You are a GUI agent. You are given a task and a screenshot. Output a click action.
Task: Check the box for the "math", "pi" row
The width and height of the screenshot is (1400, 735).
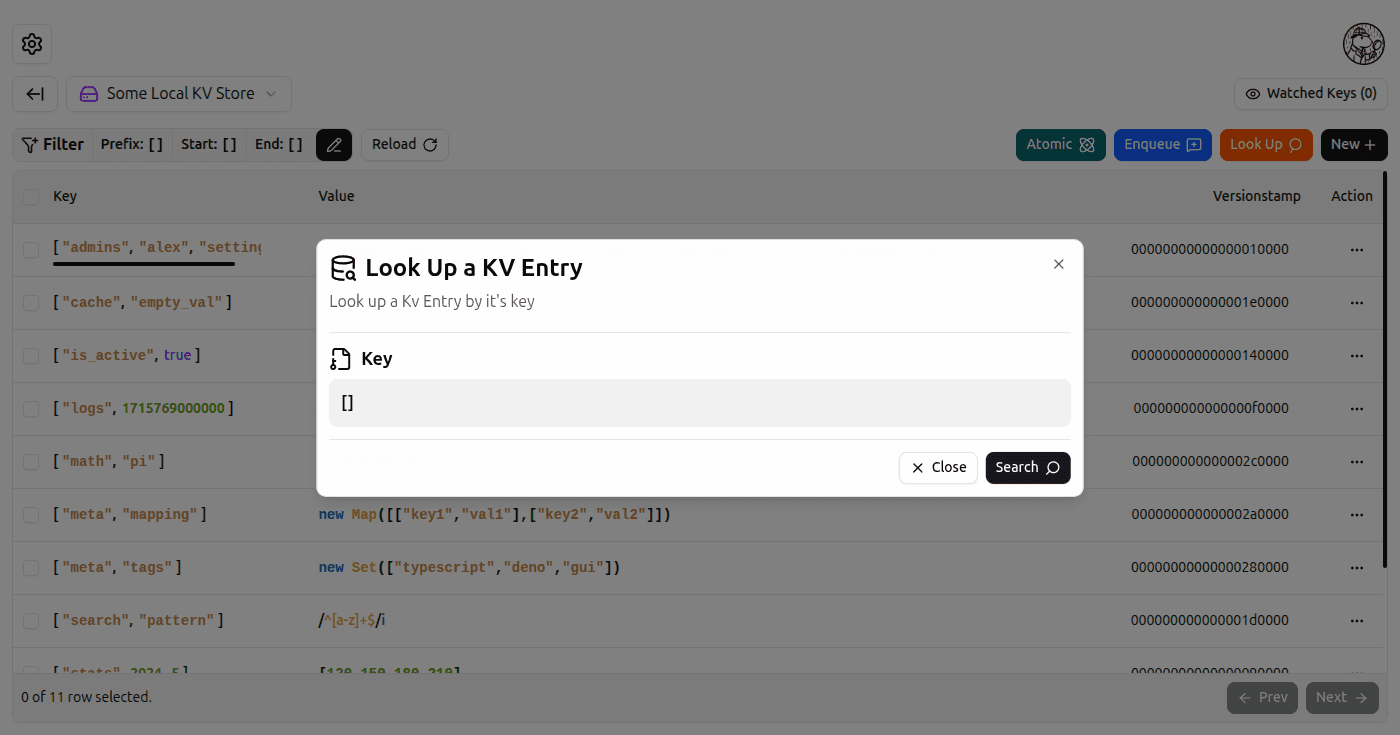coord(31,461)
